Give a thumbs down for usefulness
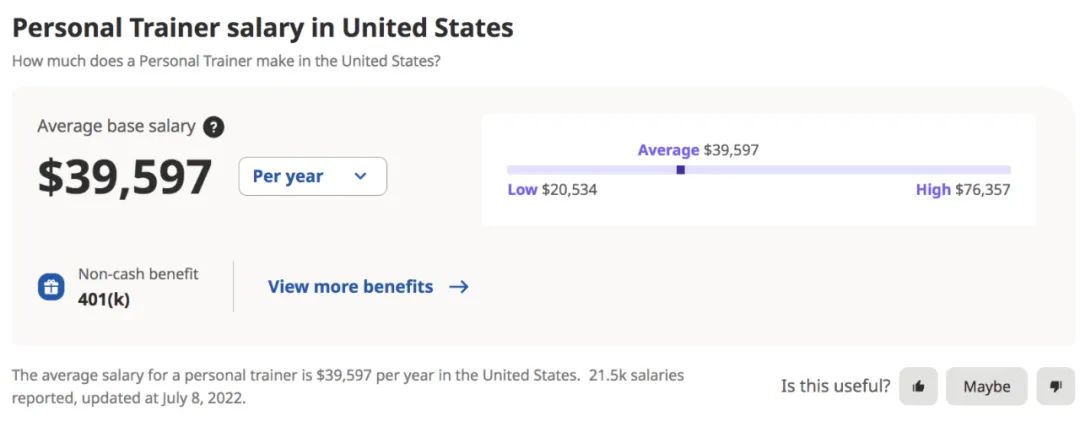The height and width of the screenshot is (427, 1080). click(1055, 386)
